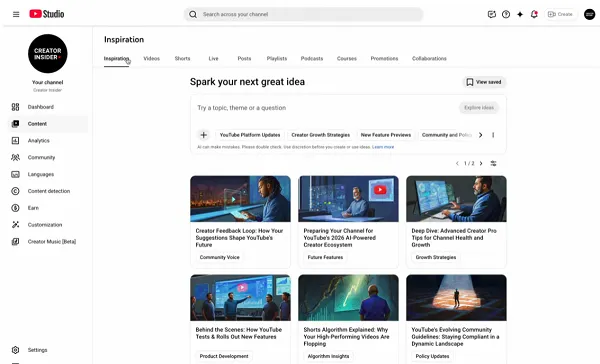The image size is (600, 364).
Task: Switch to the Shorts tab
Action: pyautogui.click(x=183, y=59)
